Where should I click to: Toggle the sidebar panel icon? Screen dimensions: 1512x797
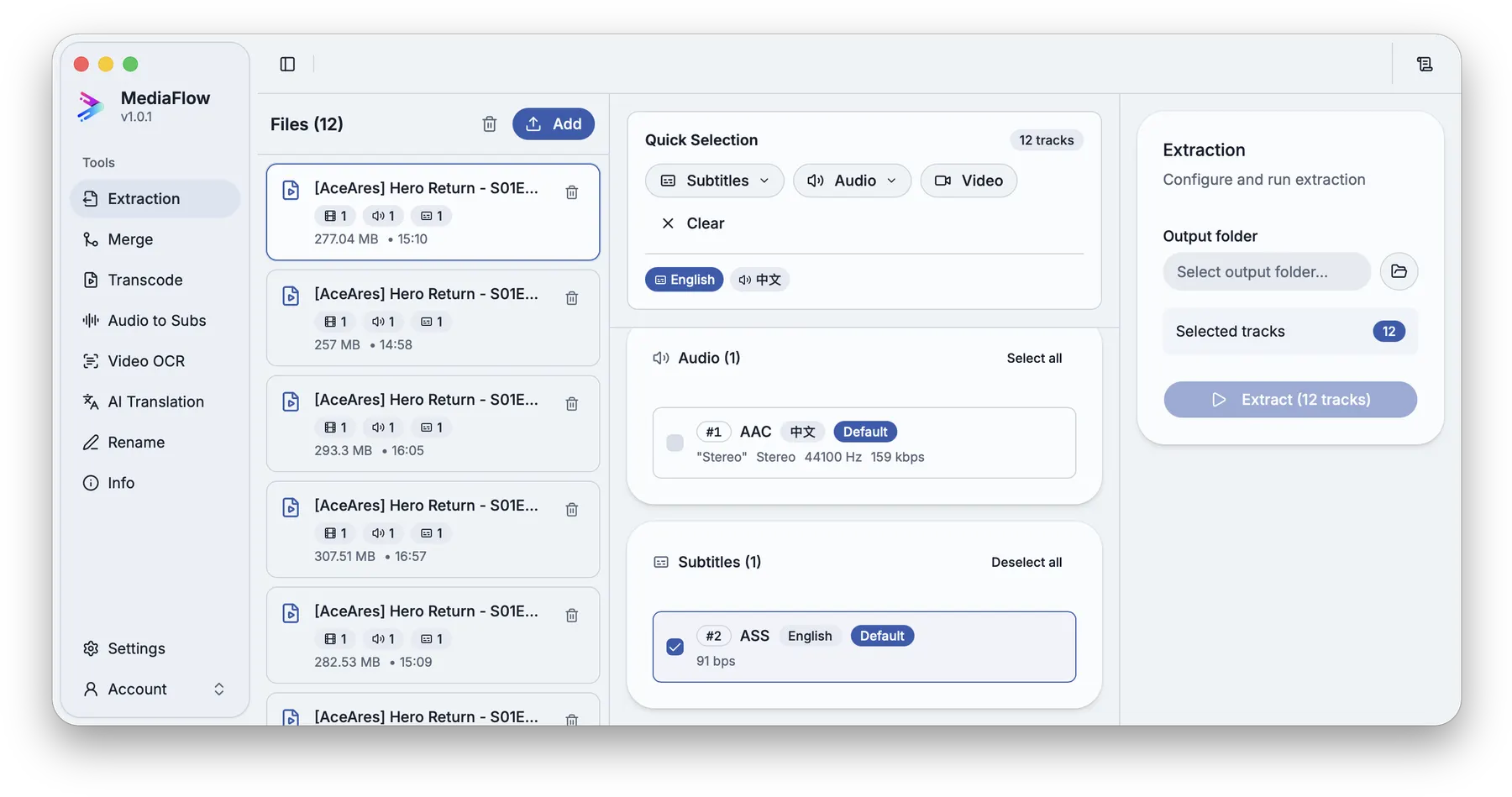(x=287, y=64)
